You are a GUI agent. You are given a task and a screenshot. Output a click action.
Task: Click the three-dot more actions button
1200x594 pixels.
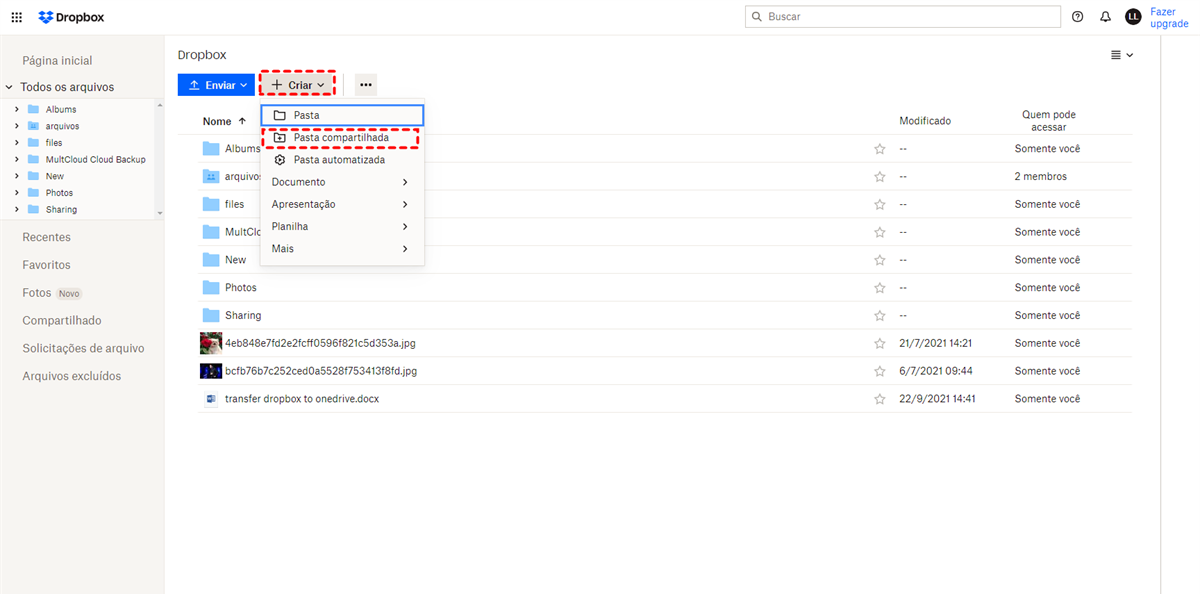366,85
